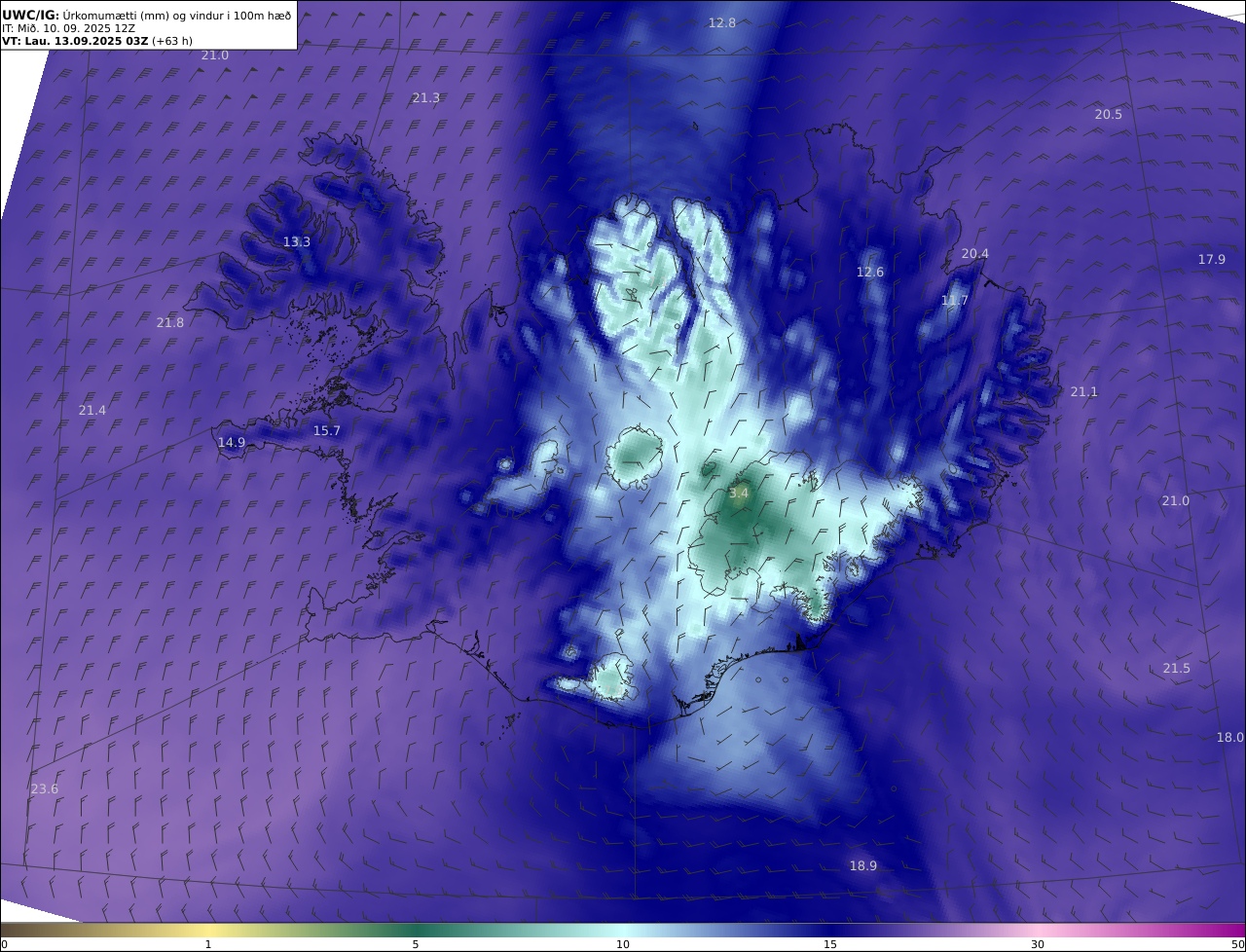The height and width of the screenshot is (952, 1246).
Task: Click the 13.3 value over the Westfjords
Action: [297, 241]
